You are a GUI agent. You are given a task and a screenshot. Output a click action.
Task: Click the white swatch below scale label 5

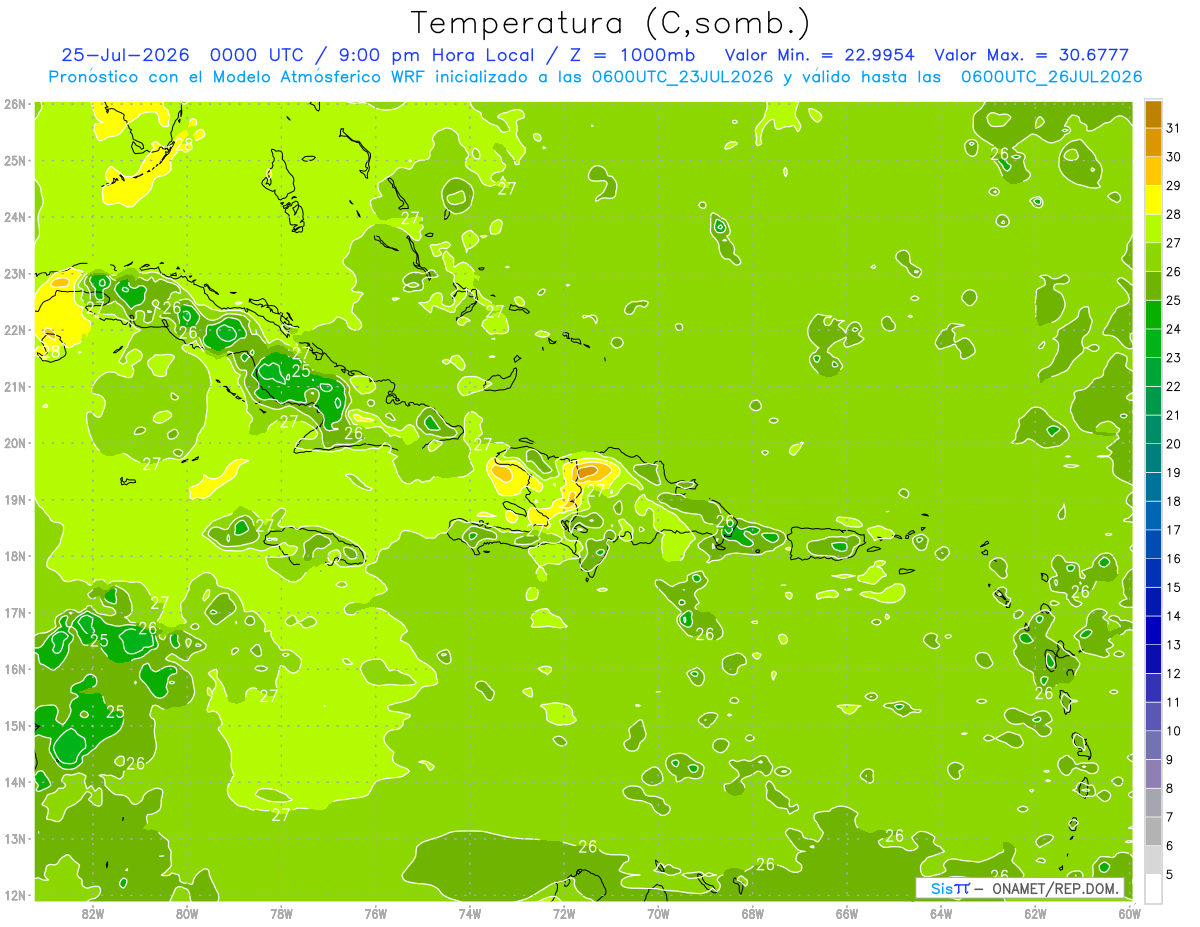(1153, 888)
